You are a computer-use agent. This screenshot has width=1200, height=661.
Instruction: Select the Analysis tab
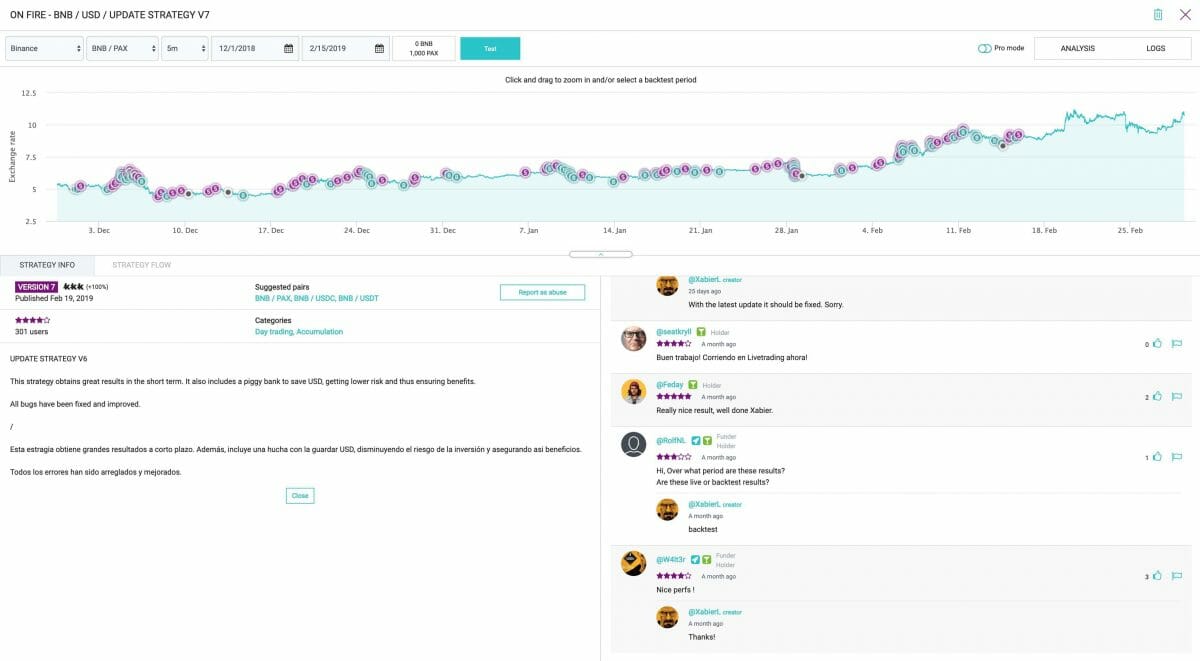[1077, 48]
